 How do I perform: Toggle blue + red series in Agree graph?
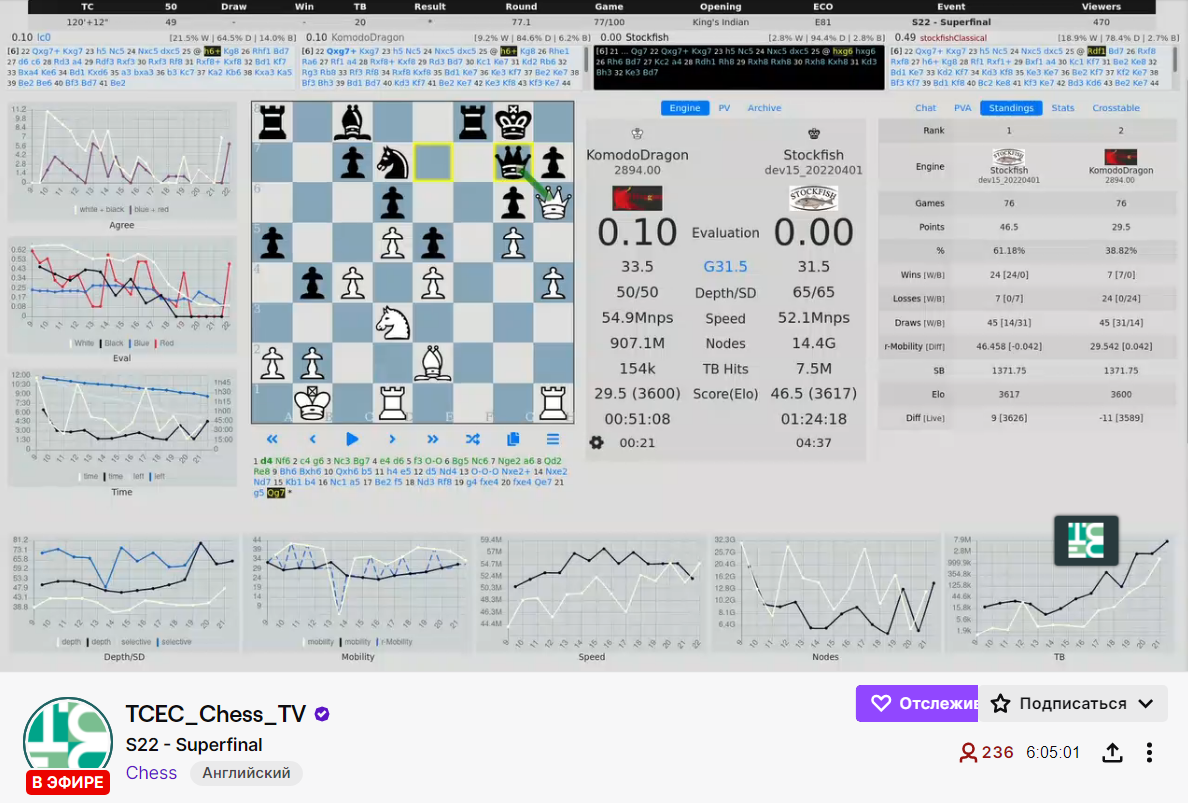[x=150, y=209]
